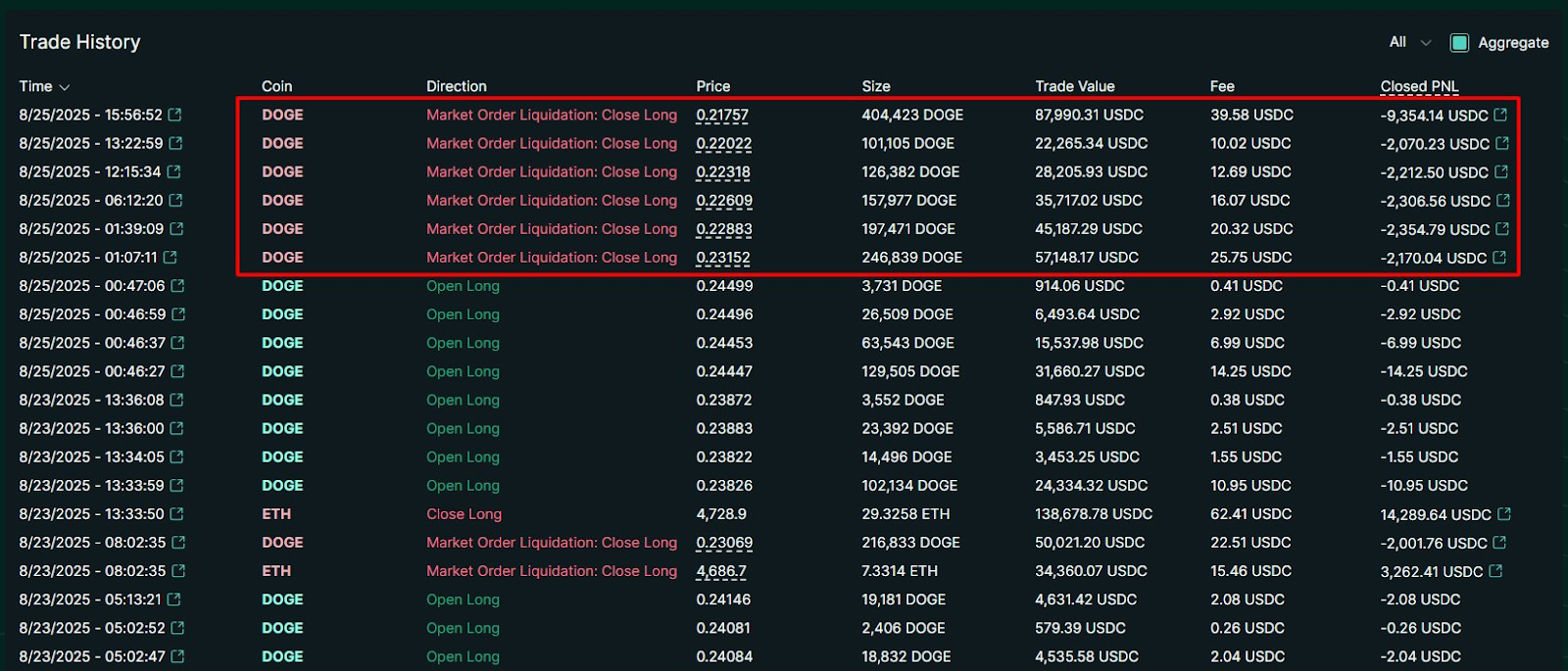Screen dimensions: 1568x671
Task: Click share icon beside -2,170.04 USDC PNL
Action: 1499,258
